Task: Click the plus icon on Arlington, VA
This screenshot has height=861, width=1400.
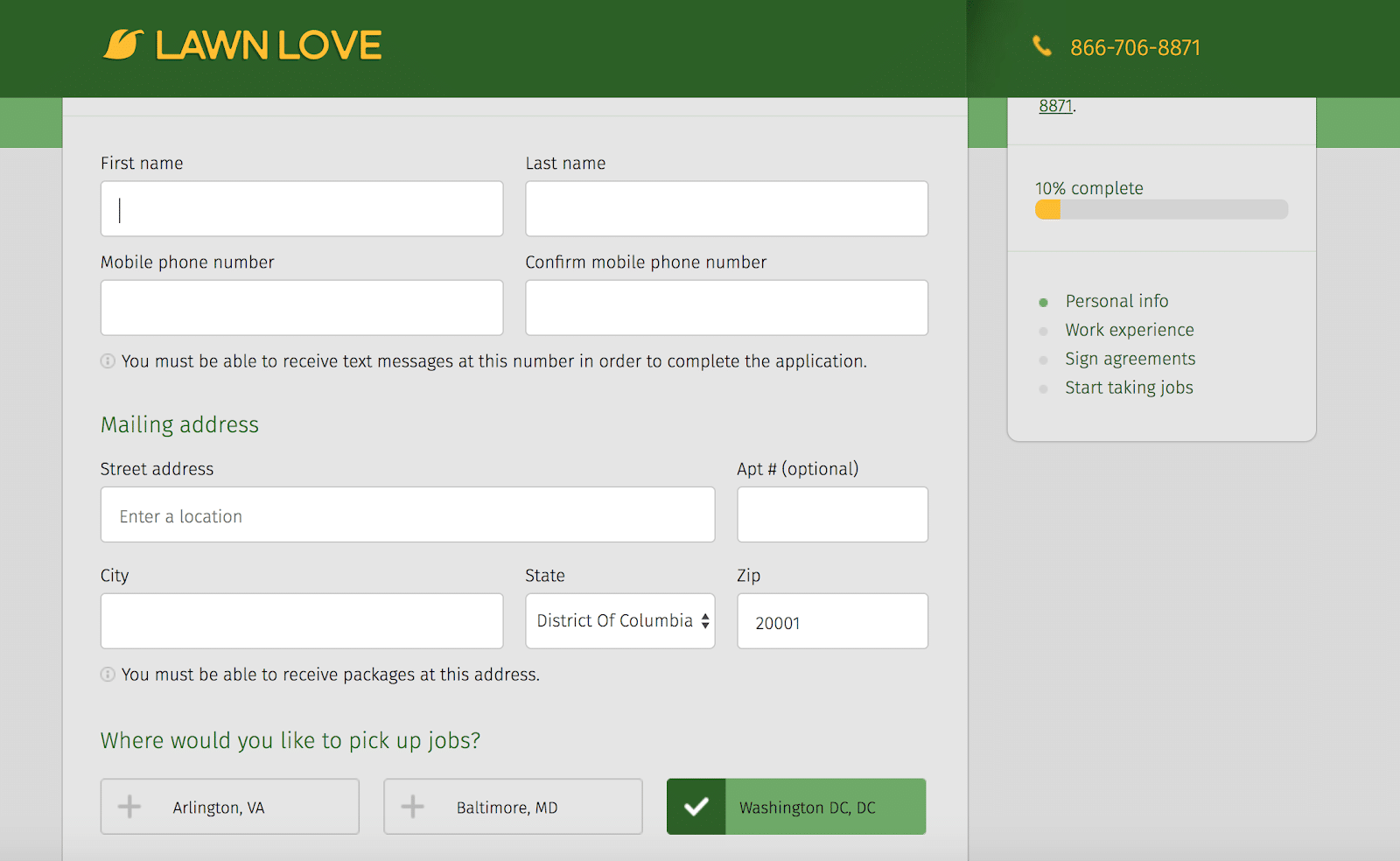Action: (x=129, y=807)
